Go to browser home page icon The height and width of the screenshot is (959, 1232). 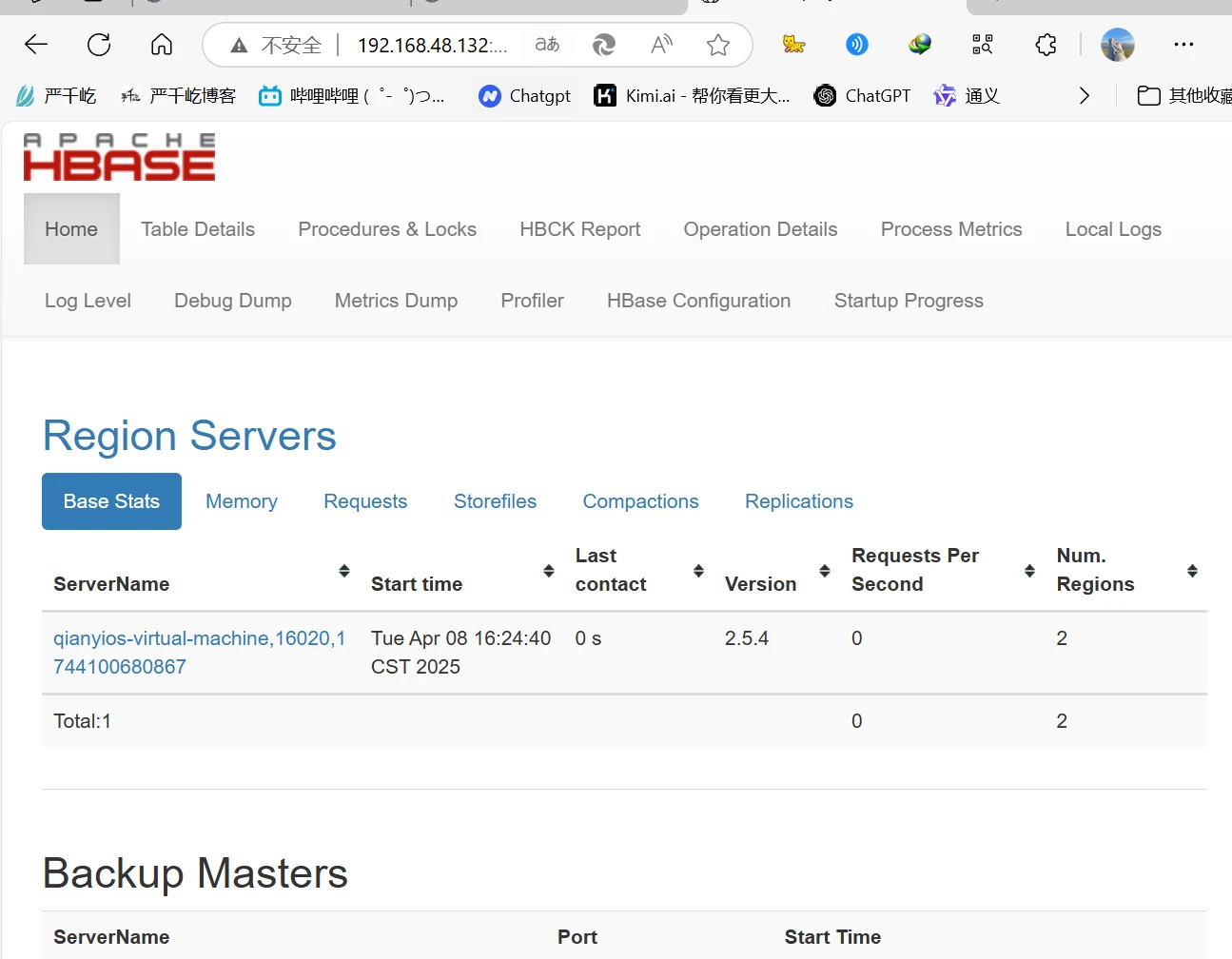[162, 45]
